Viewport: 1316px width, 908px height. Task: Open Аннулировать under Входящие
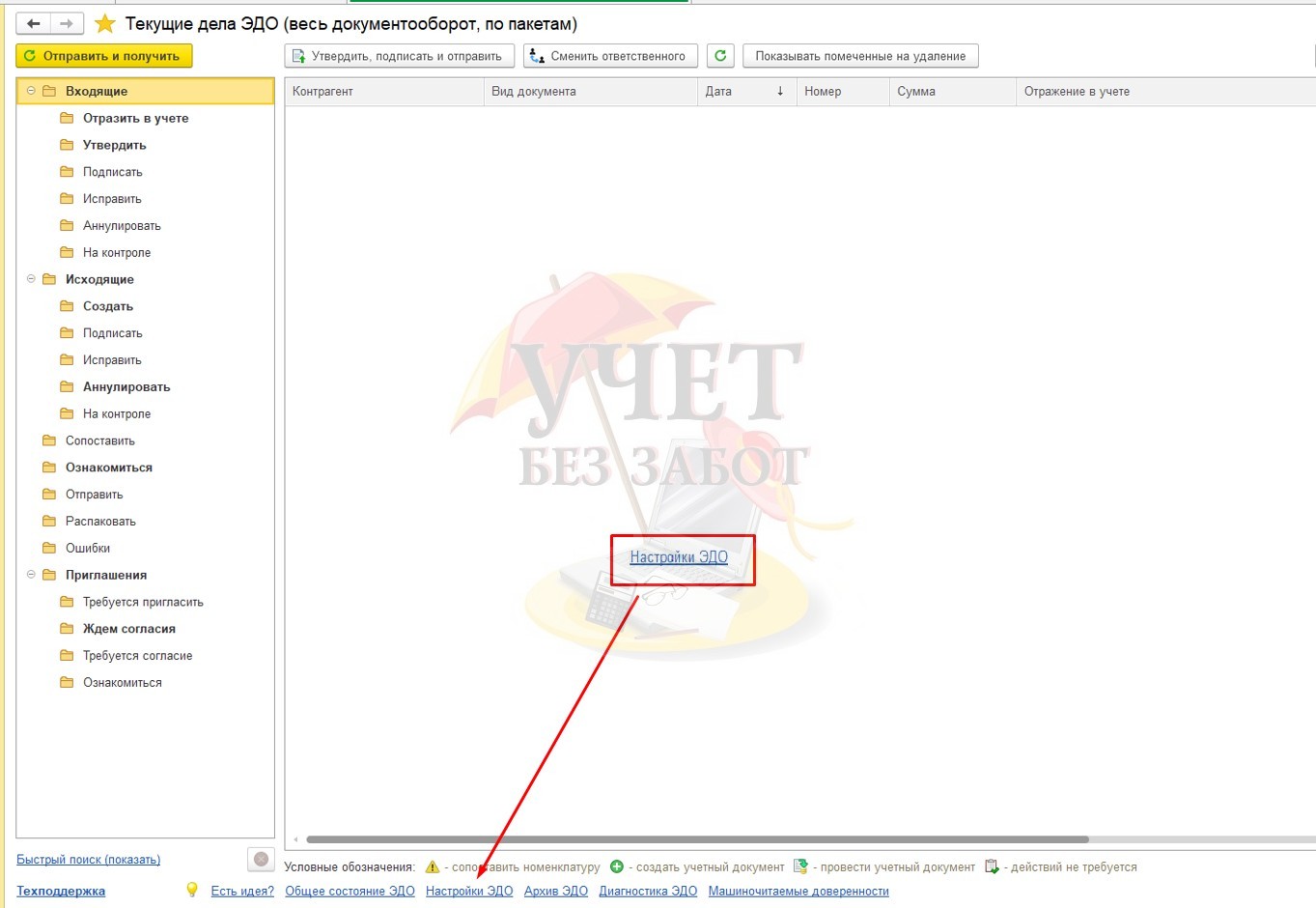122,226
